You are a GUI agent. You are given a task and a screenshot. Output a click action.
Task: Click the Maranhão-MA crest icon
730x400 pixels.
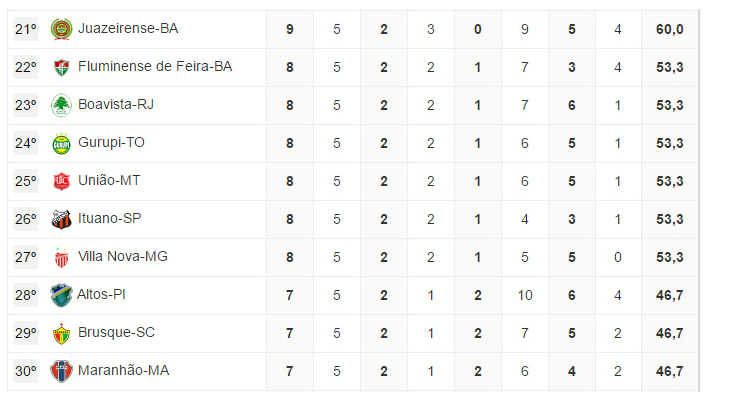pos(61,371)
